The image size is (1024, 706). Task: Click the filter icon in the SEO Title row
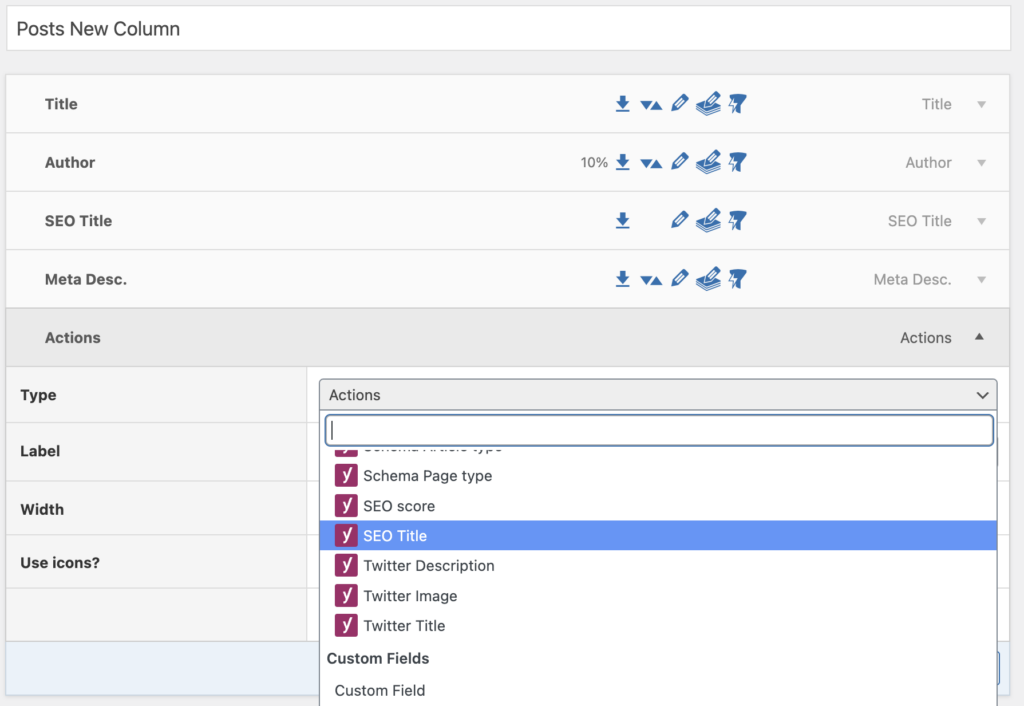point(738,221)
